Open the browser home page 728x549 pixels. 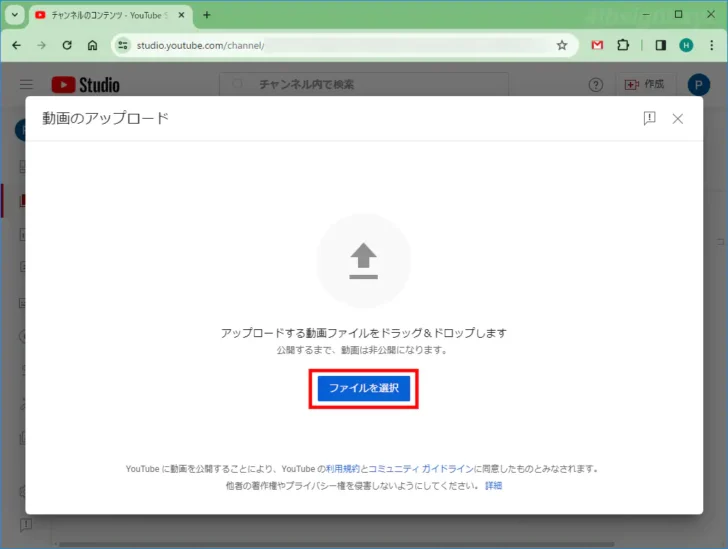[x=92, y=45]
